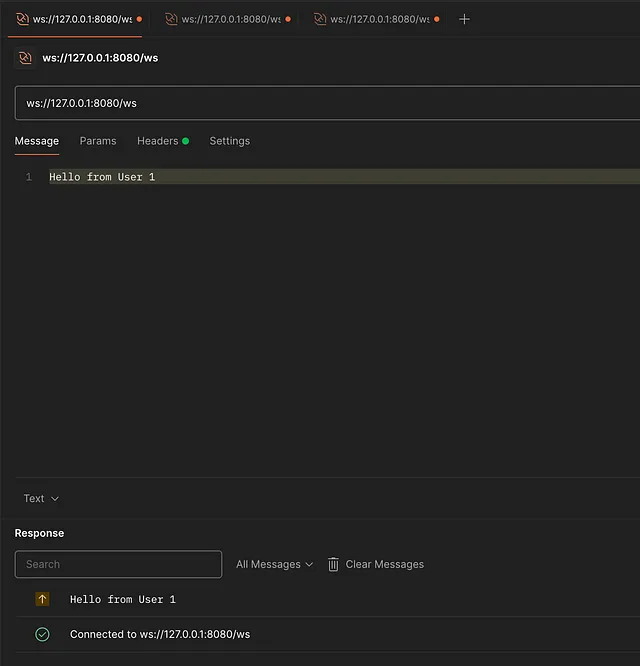This screenshot has width=640, height=666.
Task: Go to the Settings tab
Action: pyautogui.click(x=229, y=141)
